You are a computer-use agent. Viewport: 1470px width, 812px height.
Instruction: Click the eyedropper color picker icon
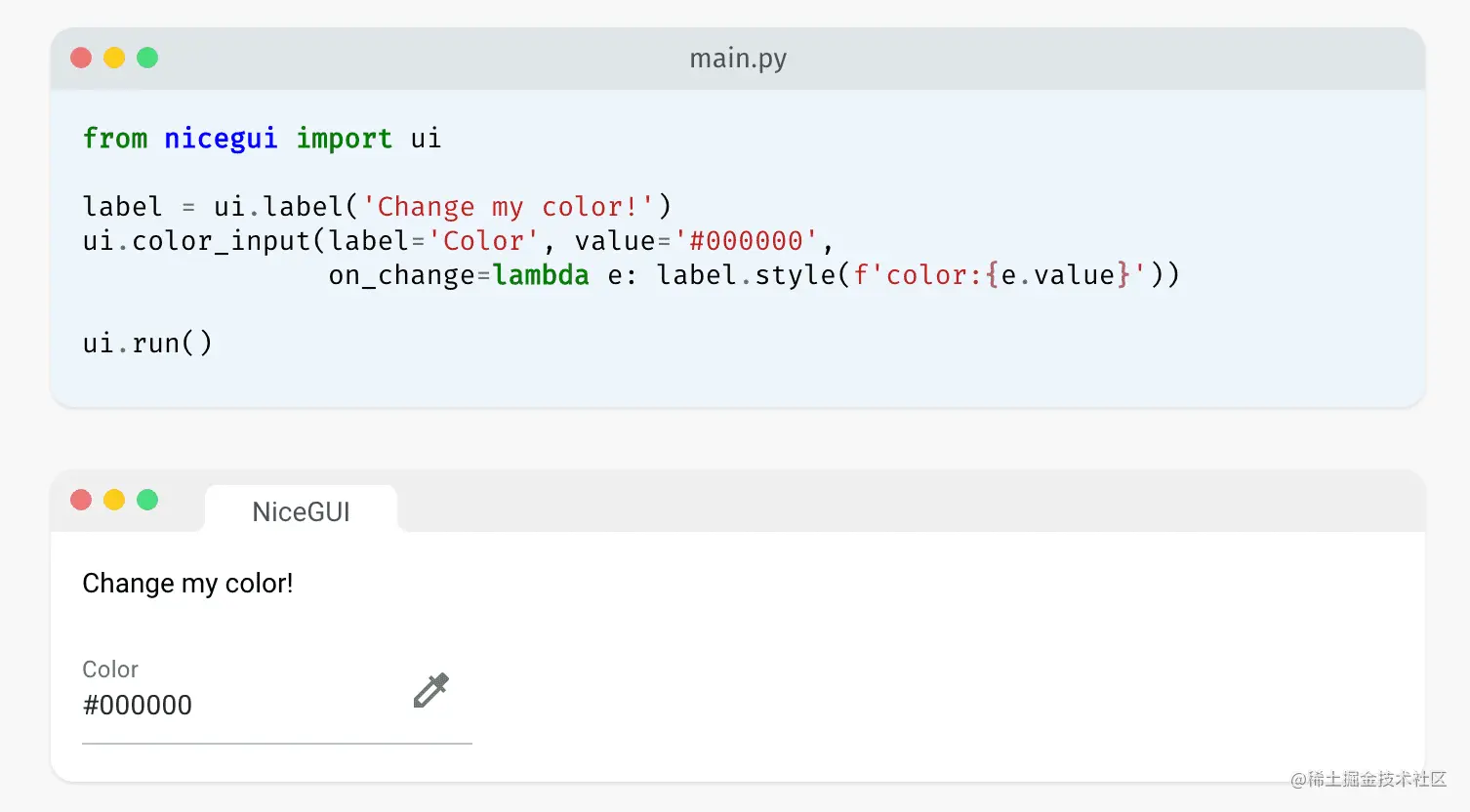tap(430, 690)
